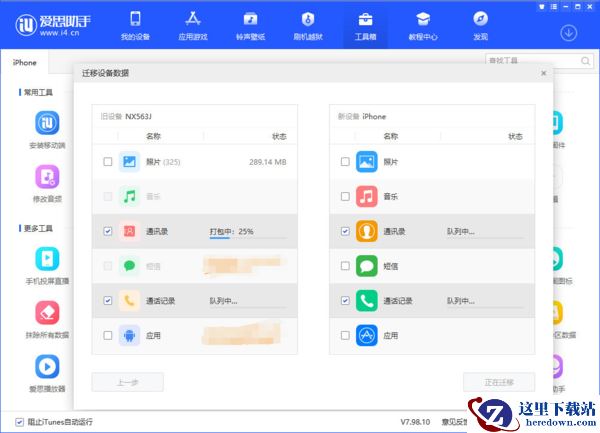The width and height of the screenshot is (600, 433).
Task: Check the new iPhone 音乐 music checkbox
Action: click(345, 196)
